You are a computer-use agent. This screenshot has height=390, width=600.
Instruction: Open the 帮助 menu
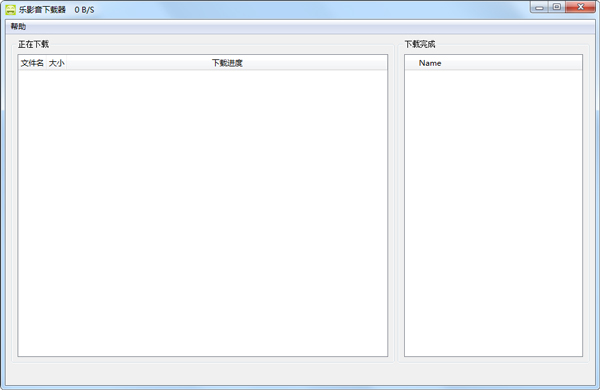18,26
